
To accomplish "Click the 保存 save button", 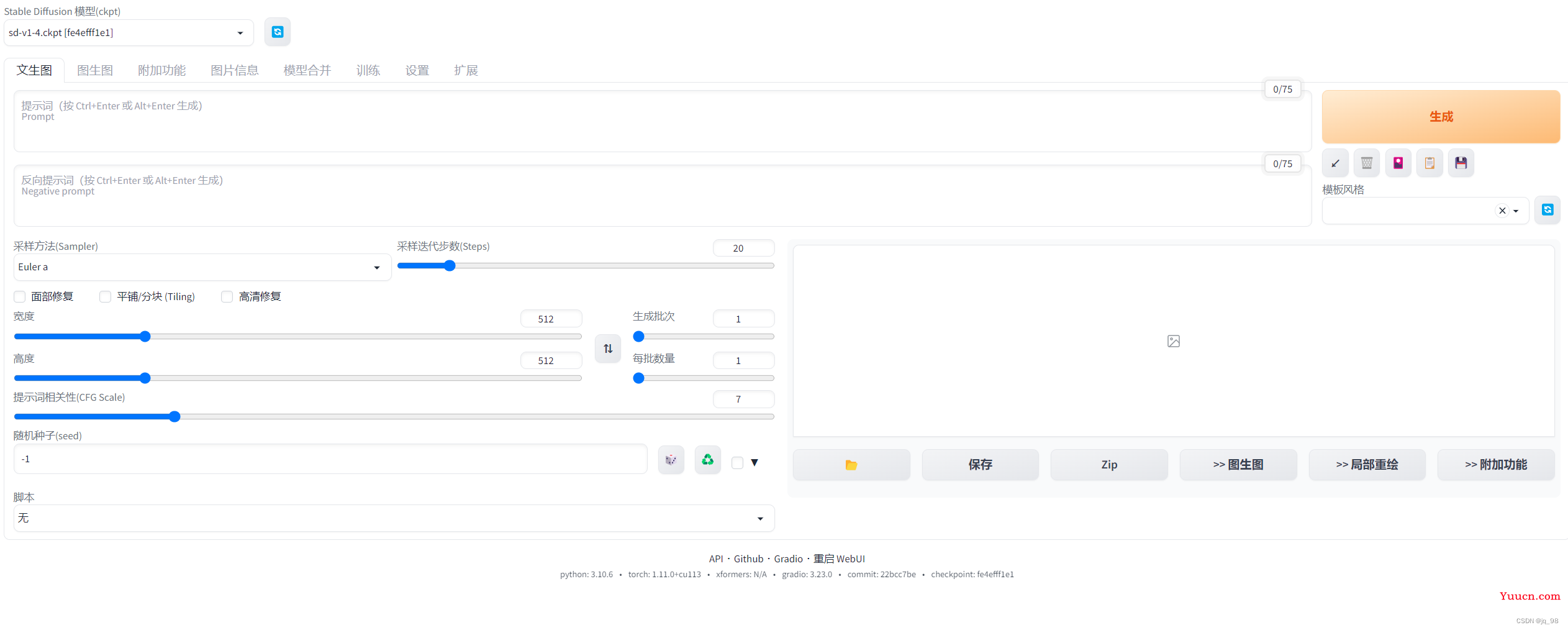I will click(x=980, y=465).
